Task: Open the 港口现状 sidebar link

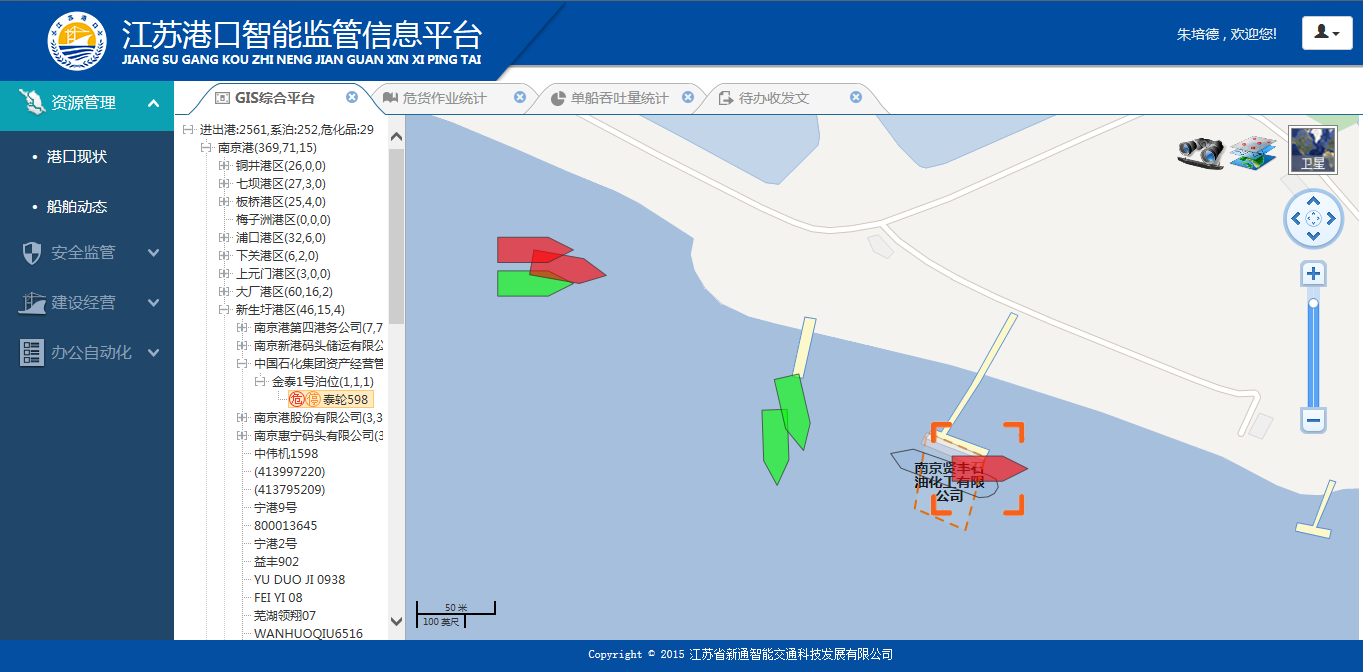Action: [x=77, y=157]
